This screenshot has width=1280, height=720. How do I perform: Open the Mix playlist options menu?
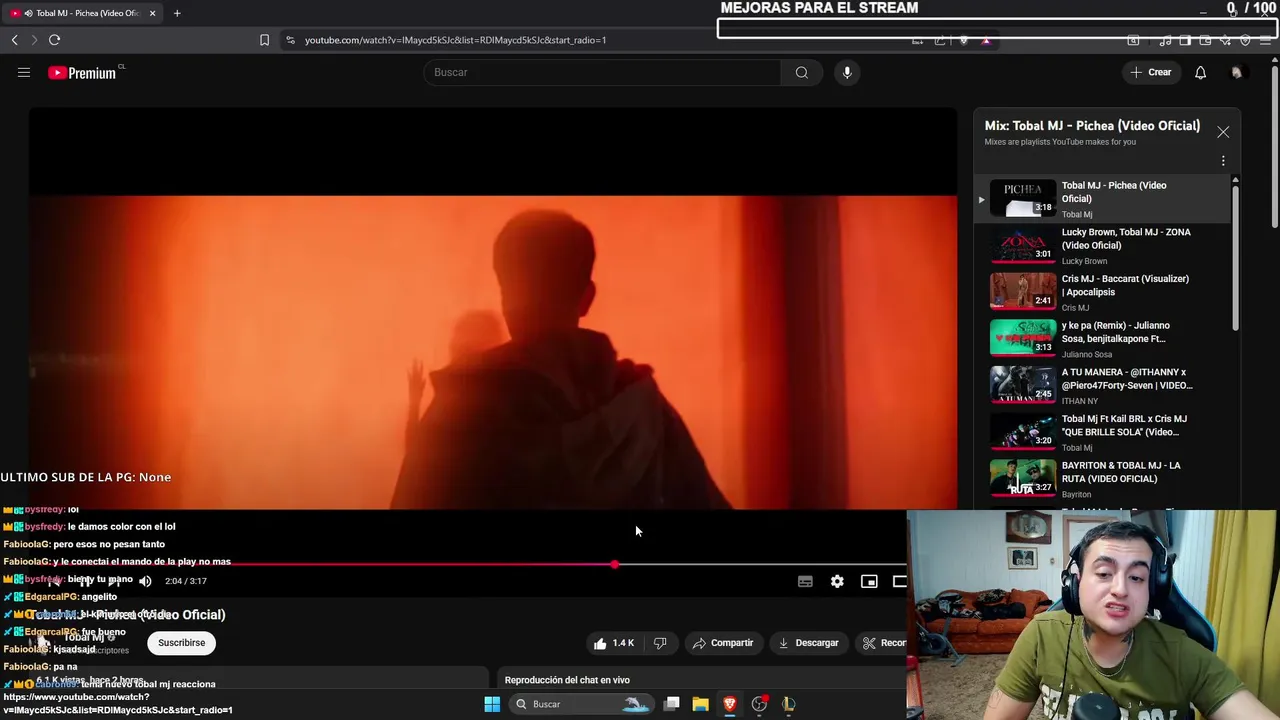(x=1223, y=161)
